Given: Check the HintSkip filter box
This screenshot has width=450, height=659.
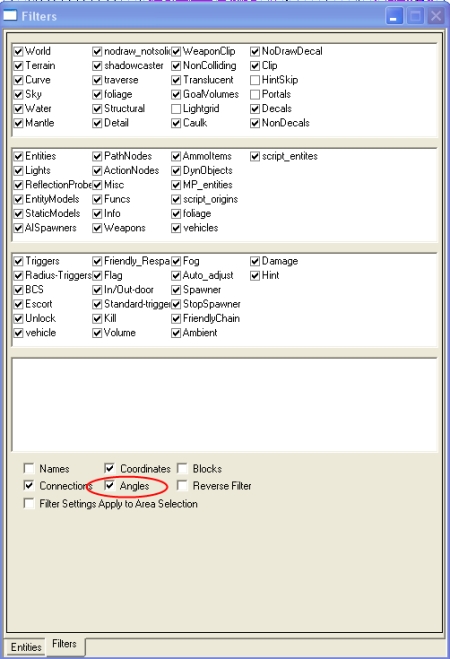Looking at the screenshot, I should 255,80.
